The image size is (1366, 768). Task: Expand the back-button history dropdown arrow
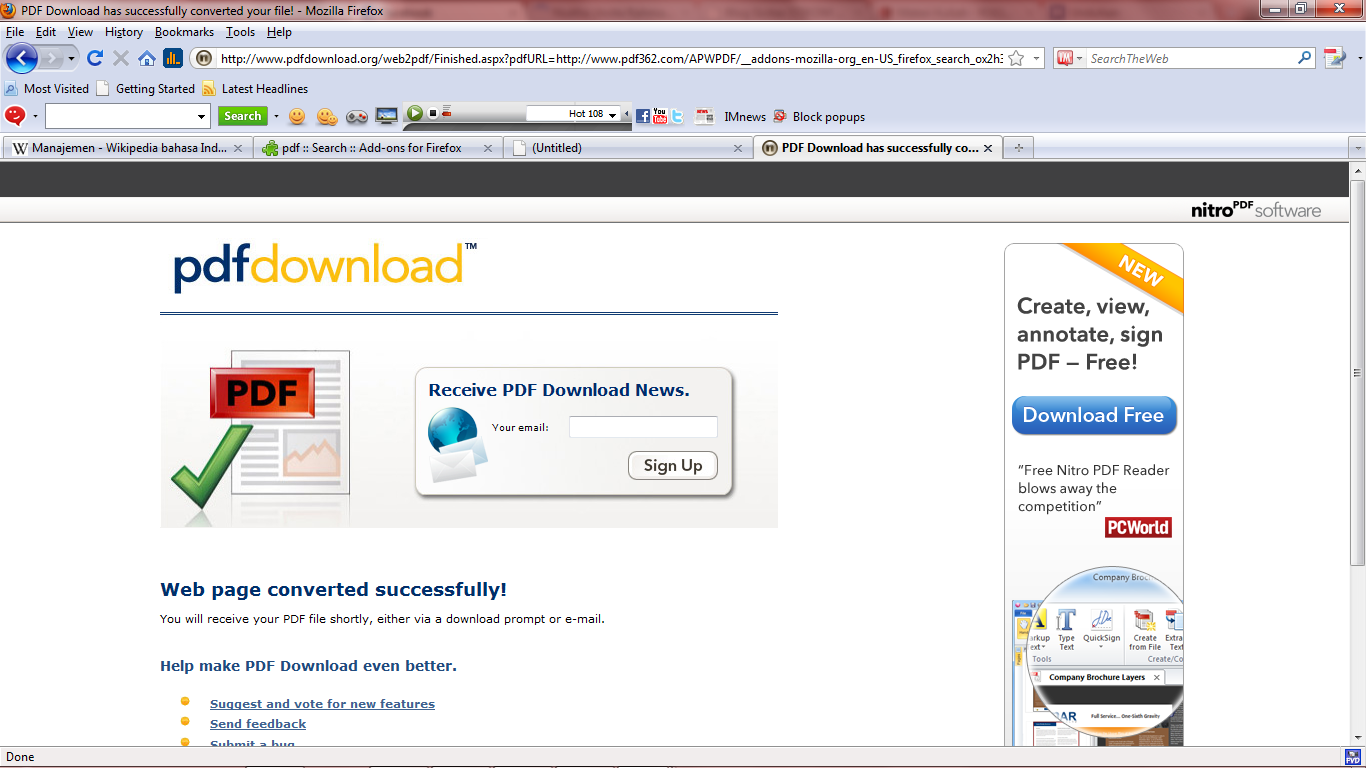(73, 59)
